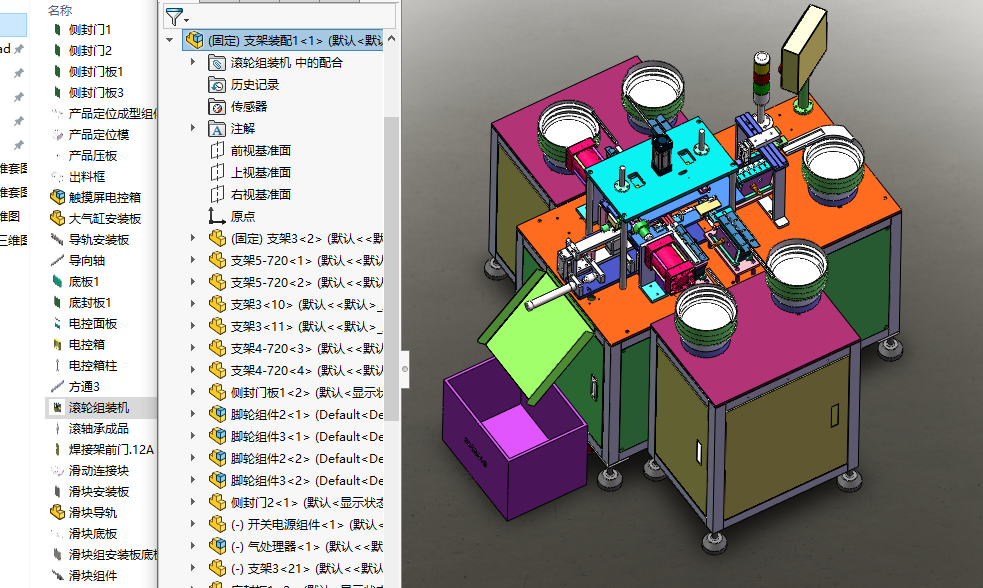The width and height of the screenshot is (983, 588).
Task: Click the 支架装配1<1> root assembly icon
Action: tap(195, 40)
